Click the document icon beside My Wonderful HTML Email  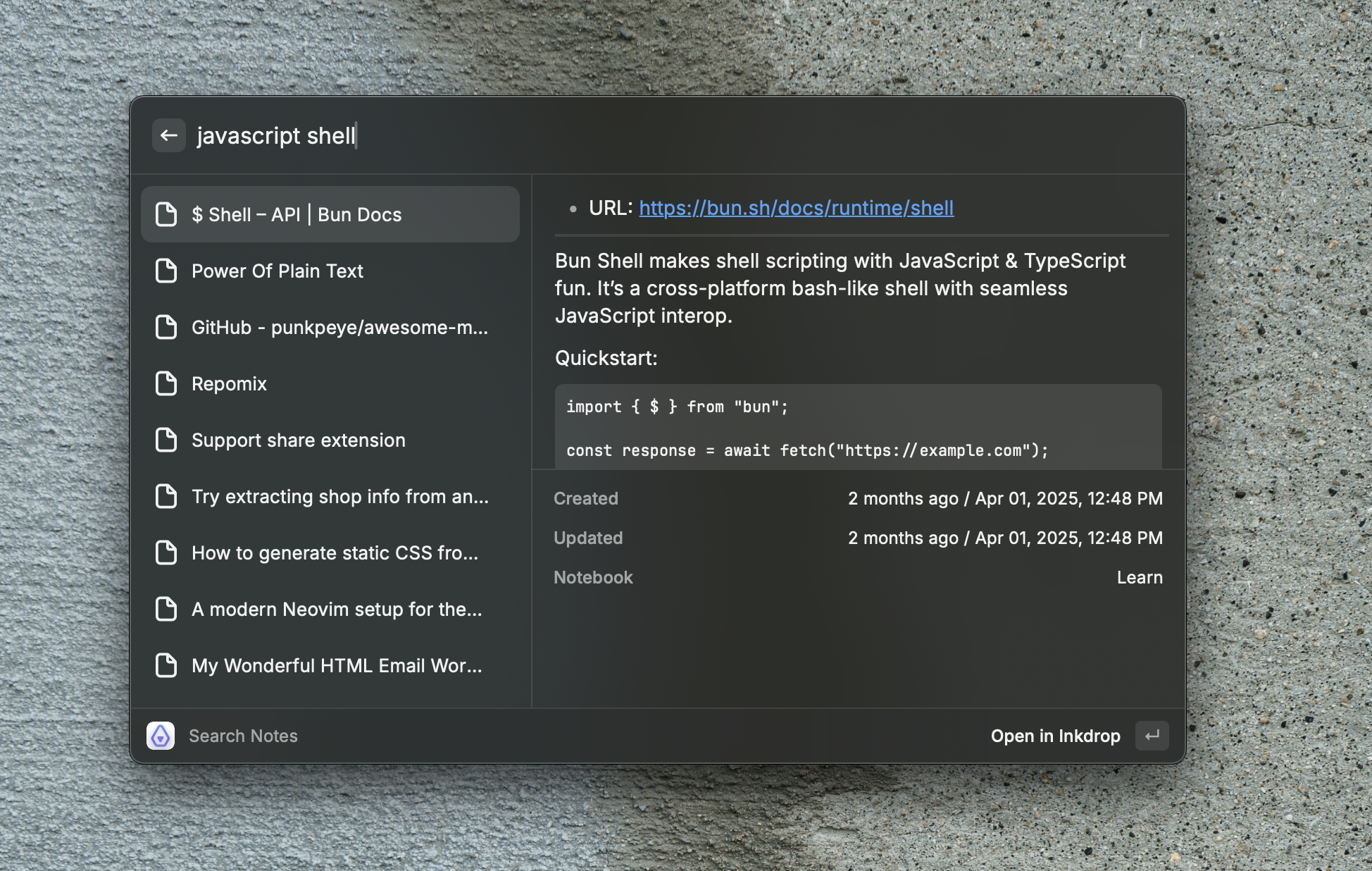coord(166,665)
